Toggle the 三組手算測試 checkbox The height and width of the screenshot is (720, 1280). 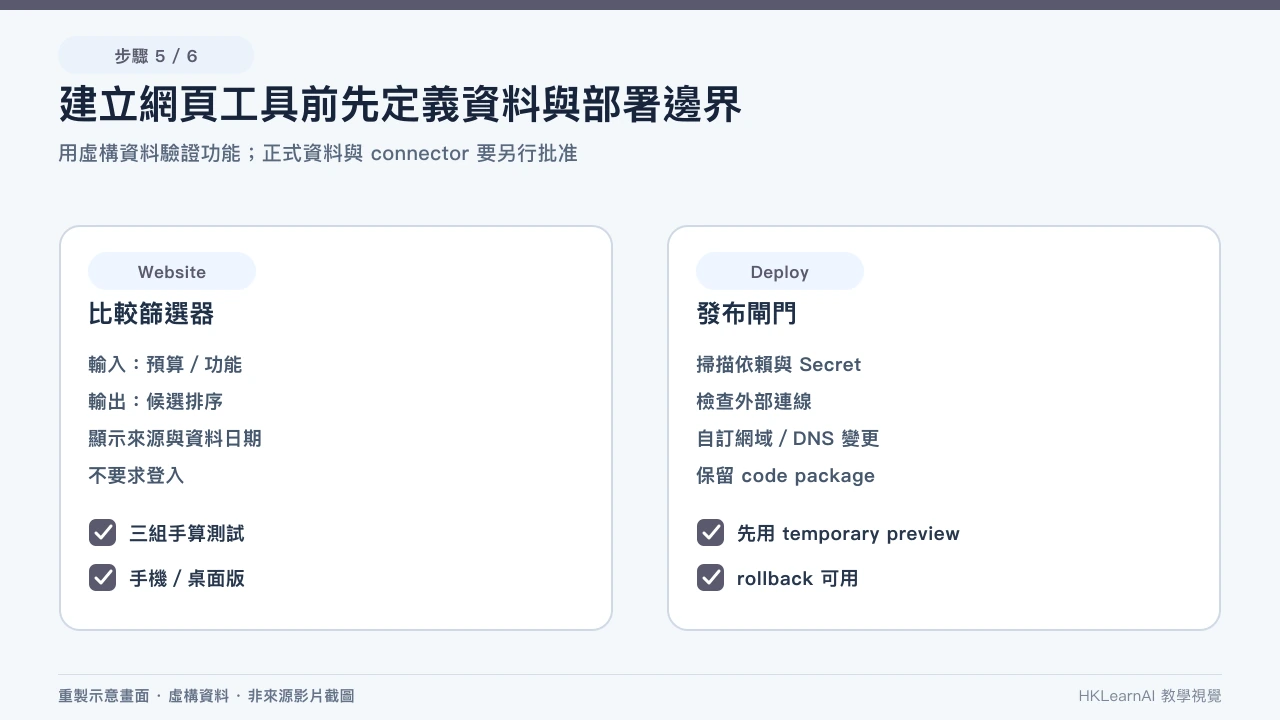(103, 532)
